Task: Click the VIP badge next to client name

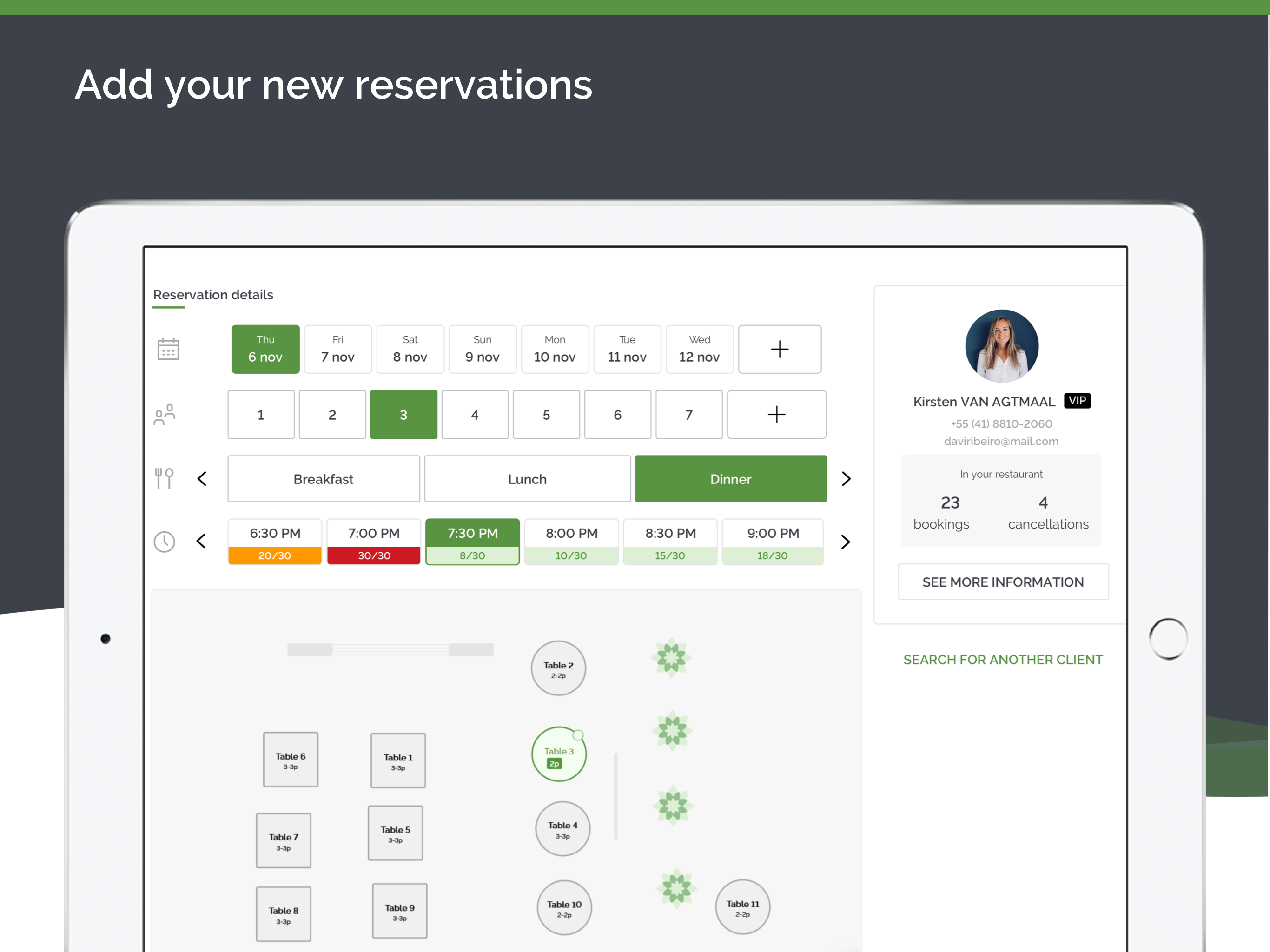Action: pyautogui.click(x=1077, y=401)
